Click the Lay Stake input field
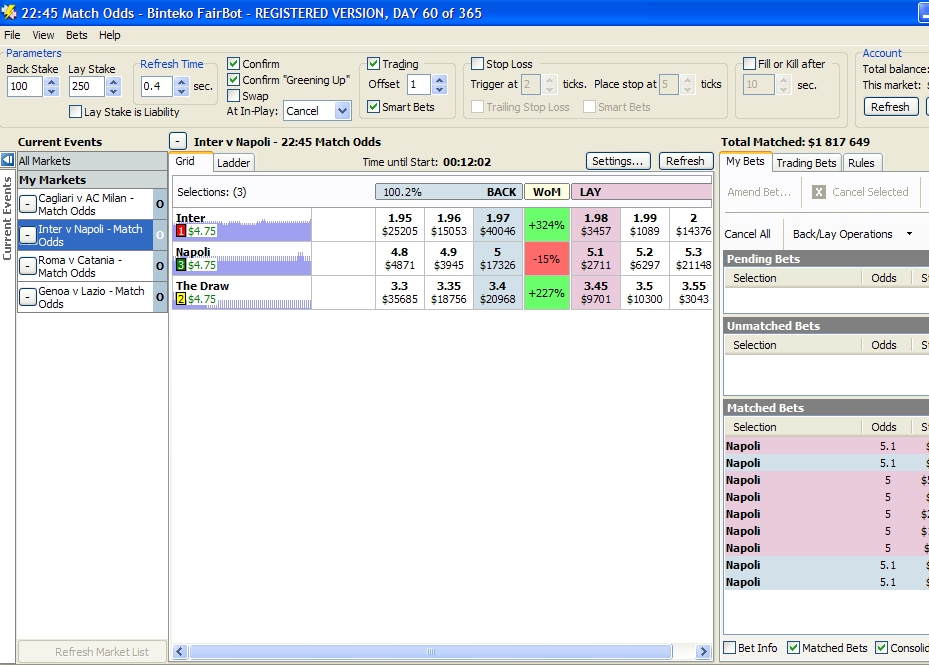 tap(87, 86)
